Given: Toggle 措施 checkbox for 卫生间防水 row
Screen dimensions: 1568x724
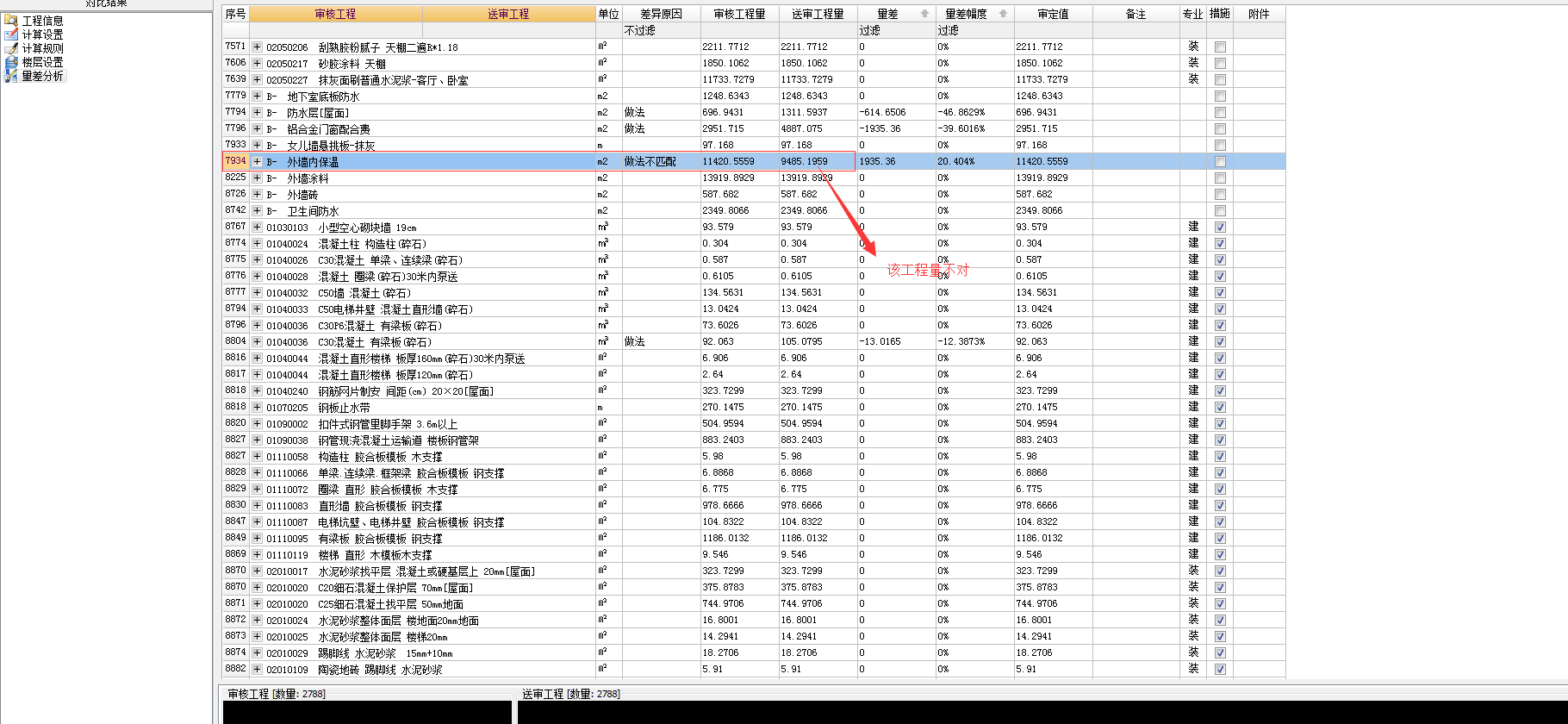Looking at the screenshot, I should pos(1220,211).
